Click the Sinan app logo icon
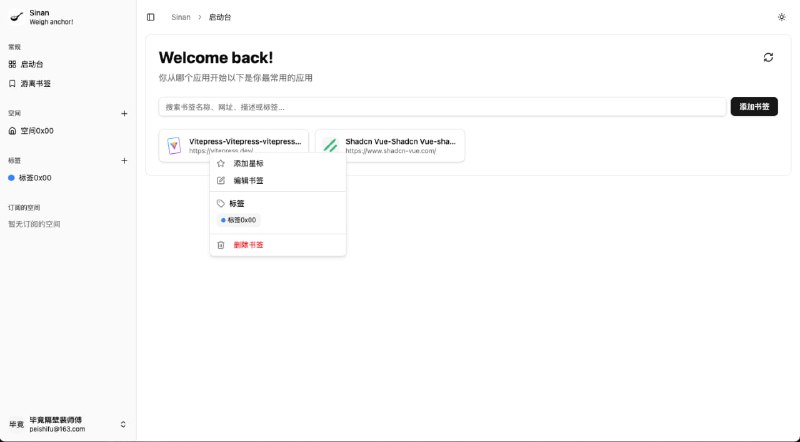The width and height of the screenshot is (800, 442). tap(16, 17)
